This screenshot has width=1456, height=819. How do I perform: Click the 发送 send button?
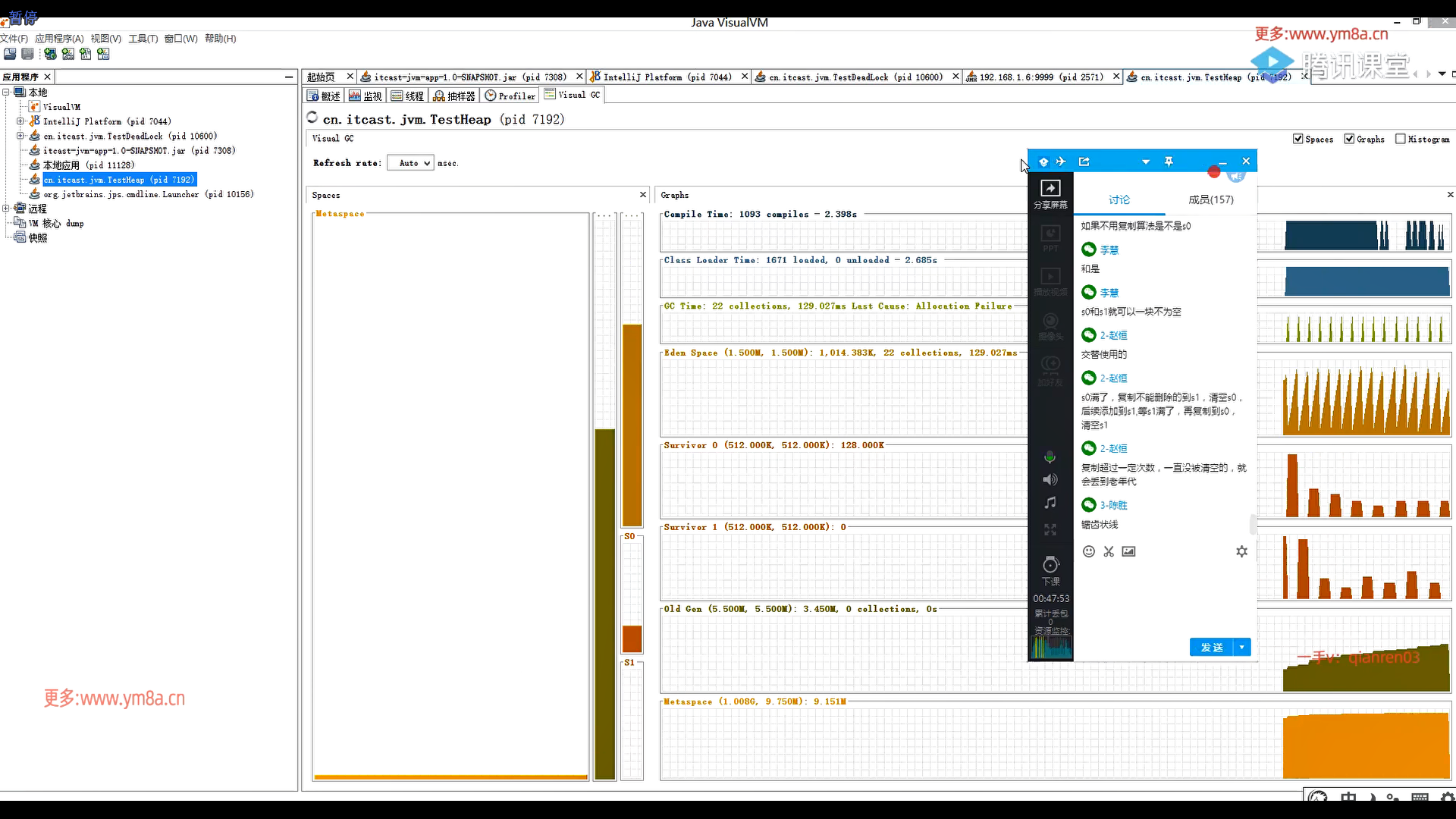(x=1211, y=647)
